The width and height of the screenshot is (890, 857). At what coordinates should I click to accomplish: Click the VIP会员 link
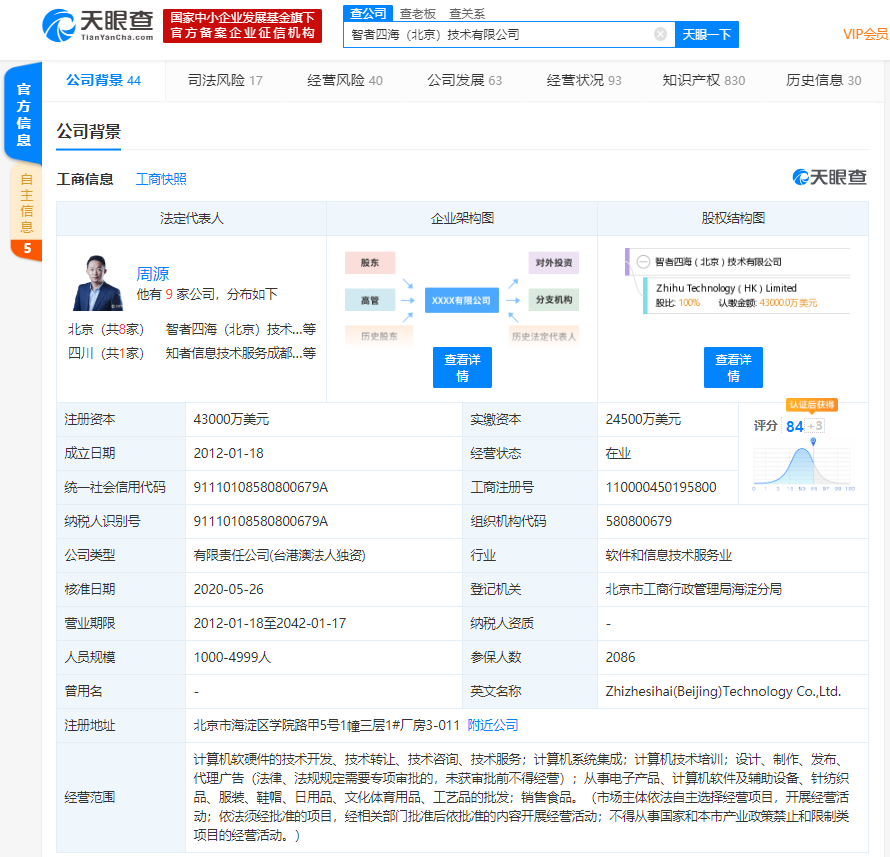pyautogui.click(x=864, y=34)
